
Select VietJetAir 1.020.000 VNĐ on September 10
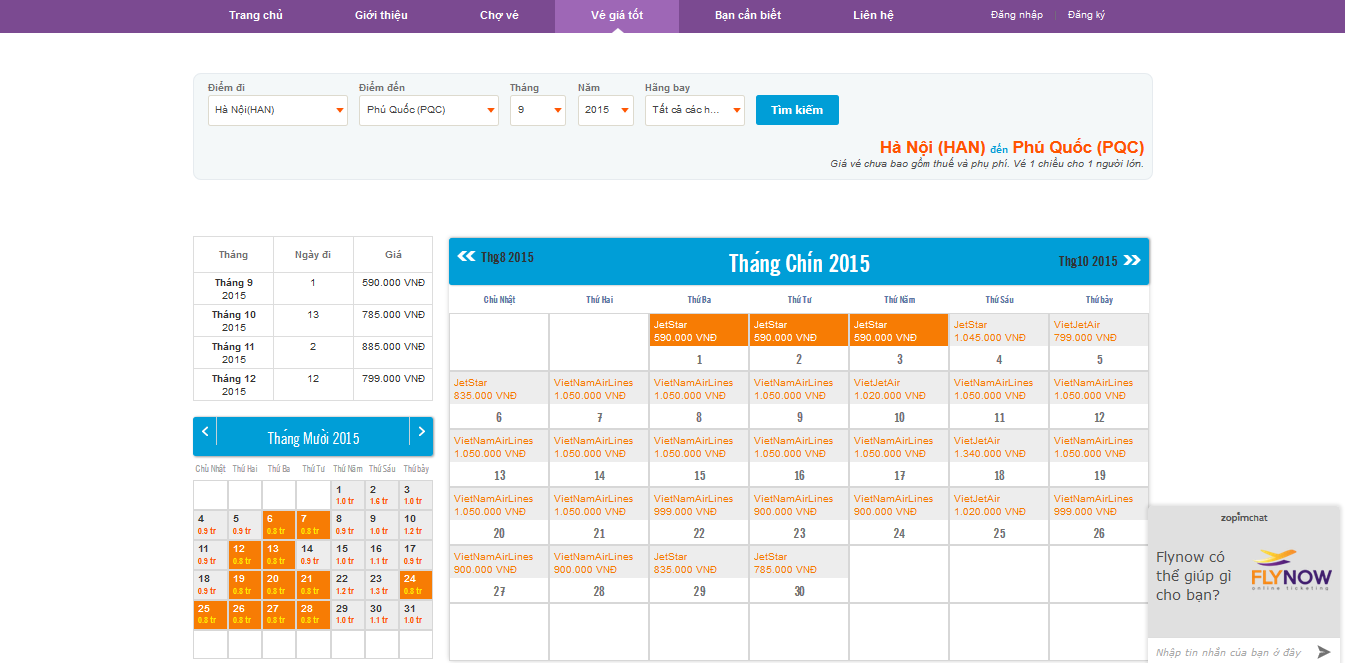pos(899,389)
